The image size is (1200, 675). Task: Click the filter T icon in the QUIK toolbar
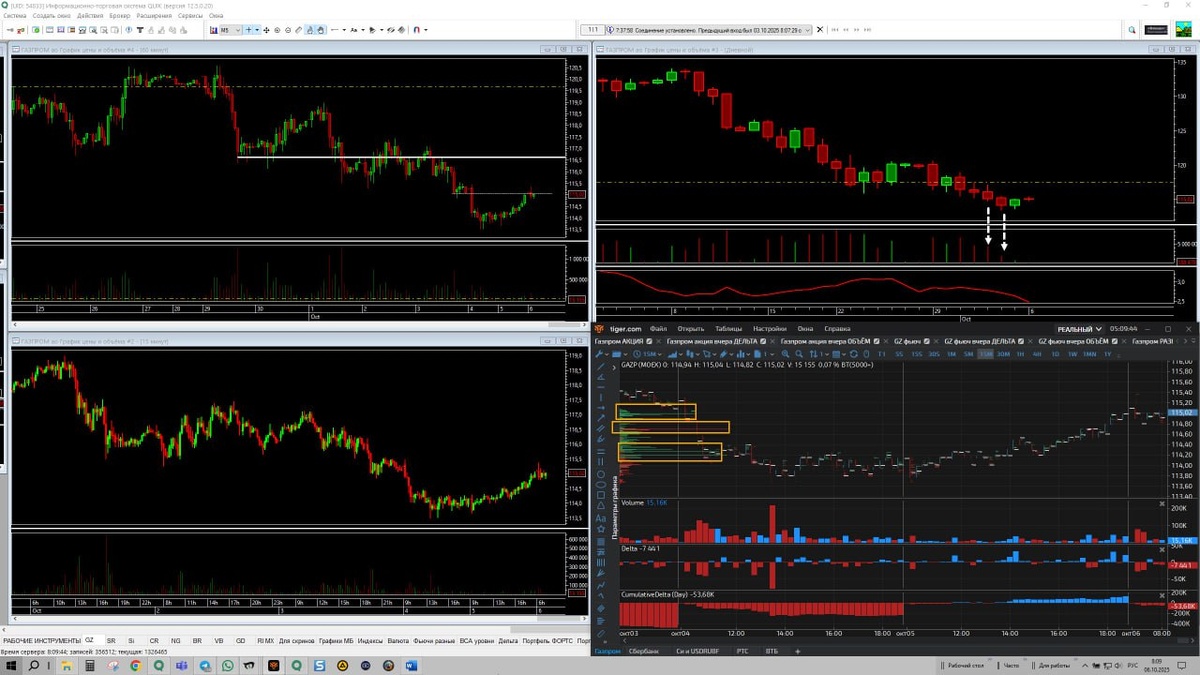pos(140,30)
